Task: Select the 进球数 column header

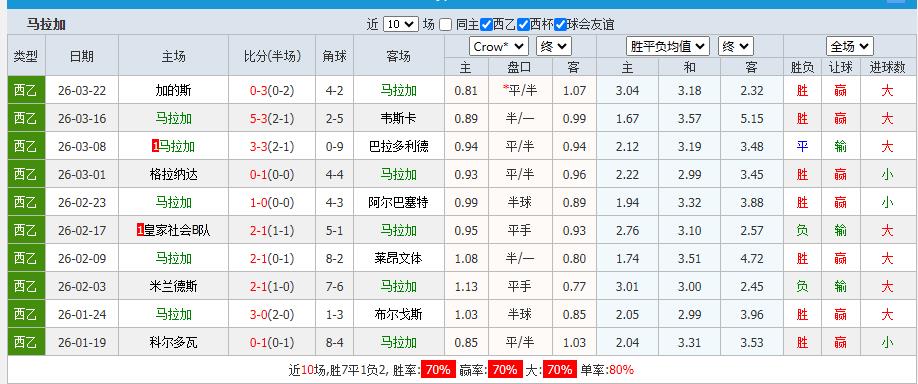Action: (887, 67)
